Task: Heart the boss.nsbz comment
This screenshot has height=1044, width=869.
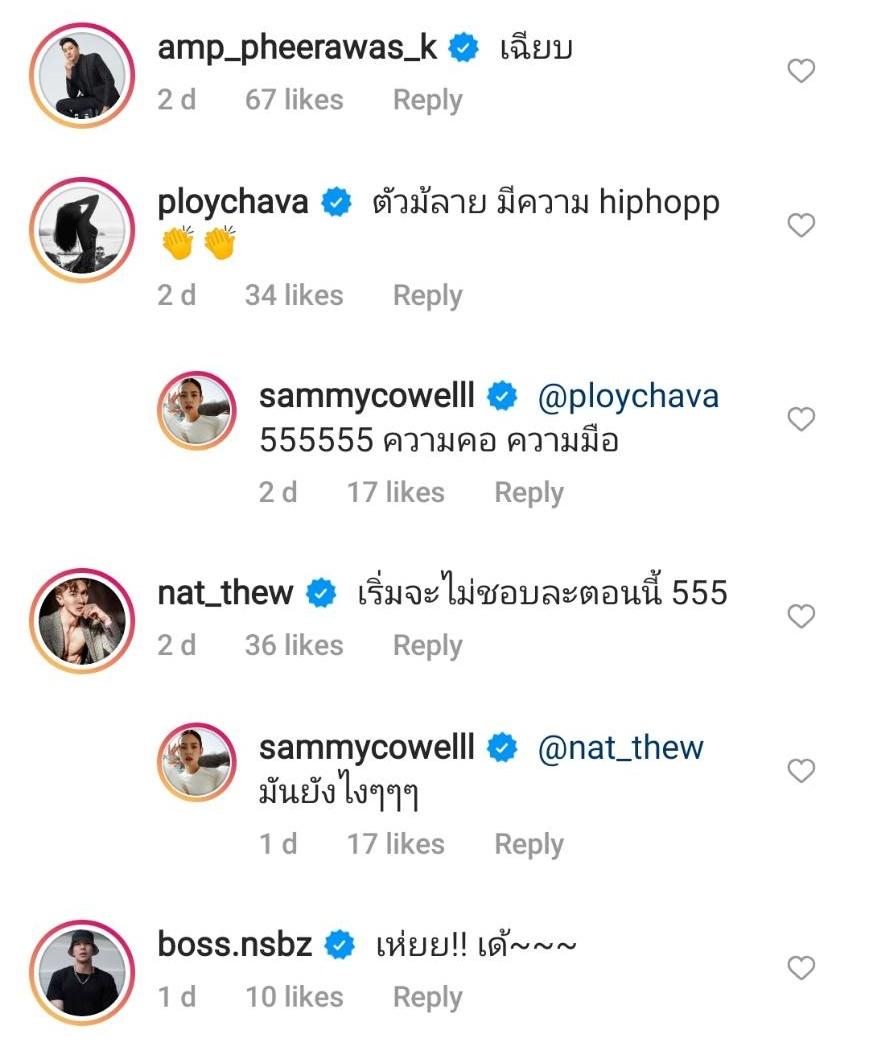Action: (801, 968)
